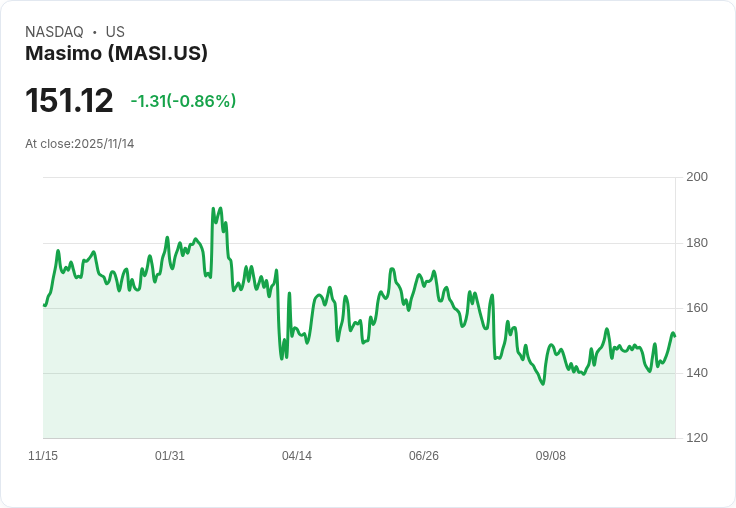
Task: Click the rightmost end of the price line
Action: (675, 336)
